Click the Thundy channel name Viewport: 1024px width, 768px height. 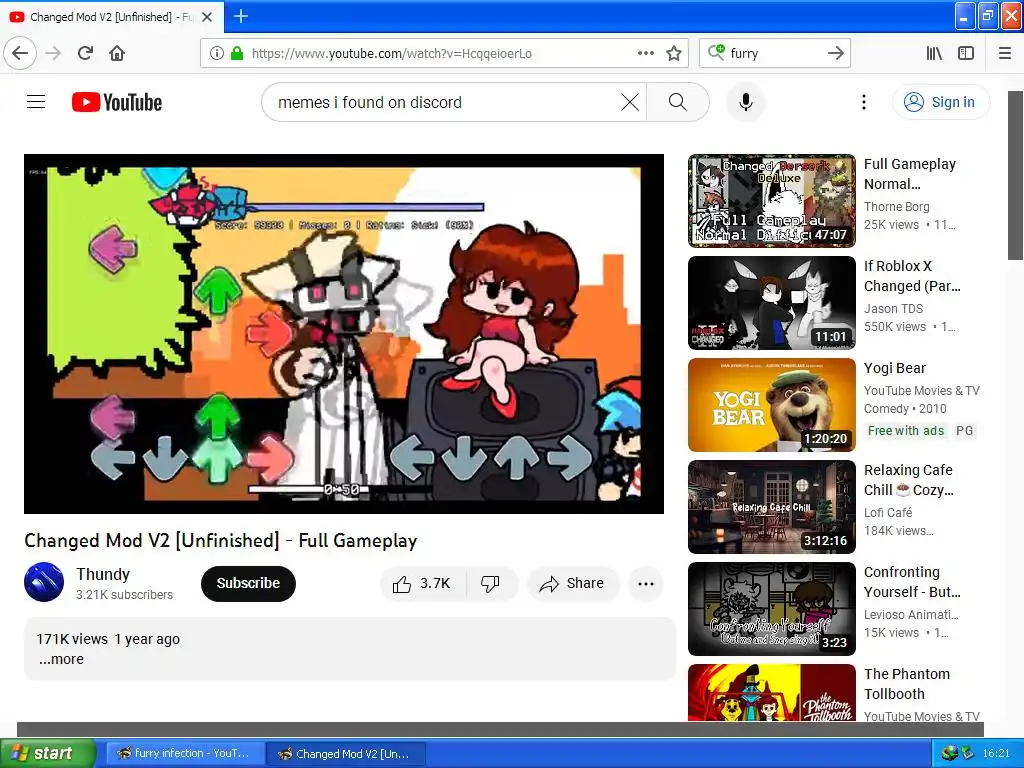pyautogui.click(x=103, y=574)
